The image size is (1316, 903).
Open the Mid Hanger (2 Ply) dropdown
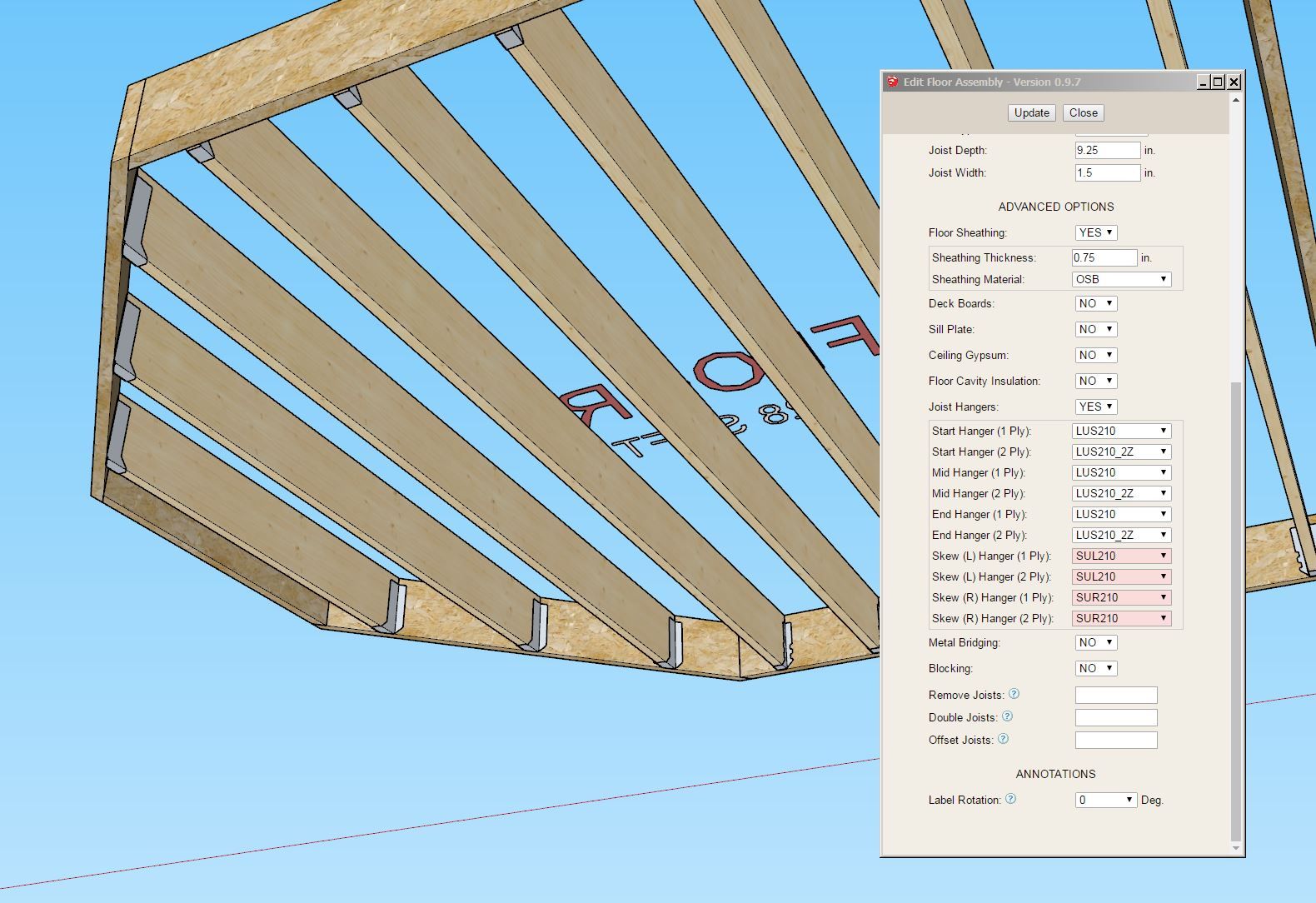click(x=1122, y=493)
